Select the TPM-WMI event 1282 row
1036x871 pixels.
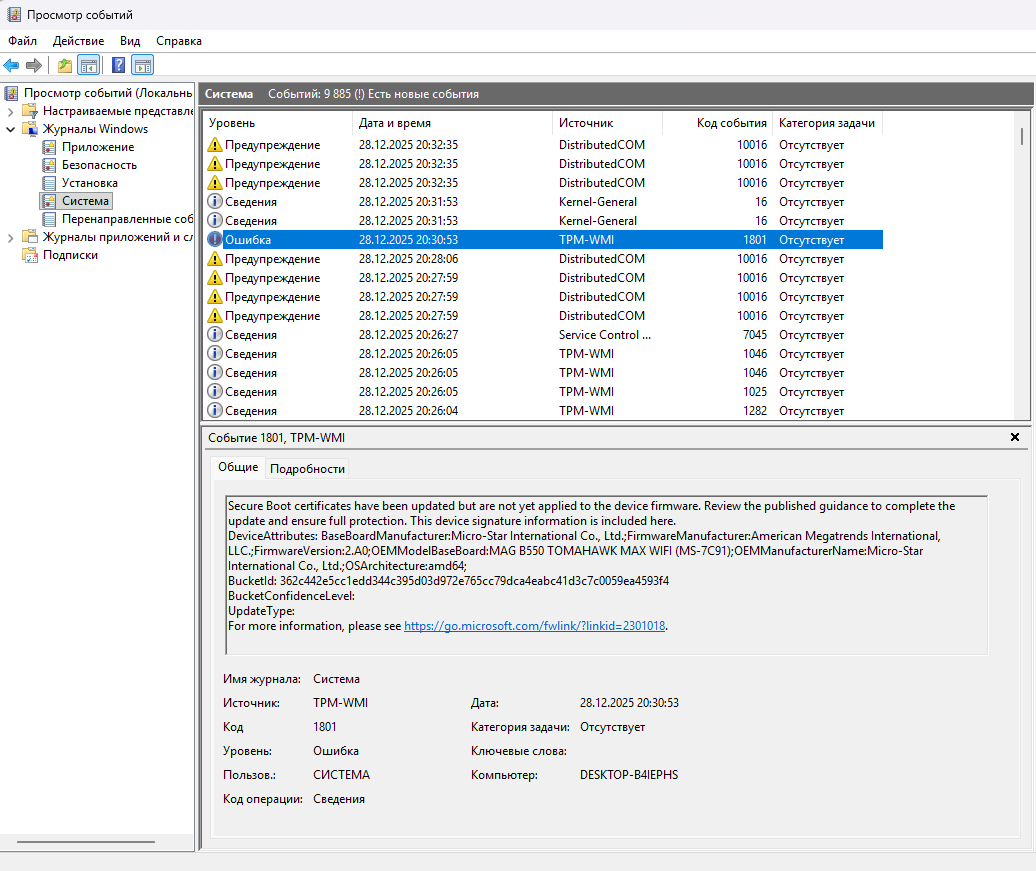[543, 410]
